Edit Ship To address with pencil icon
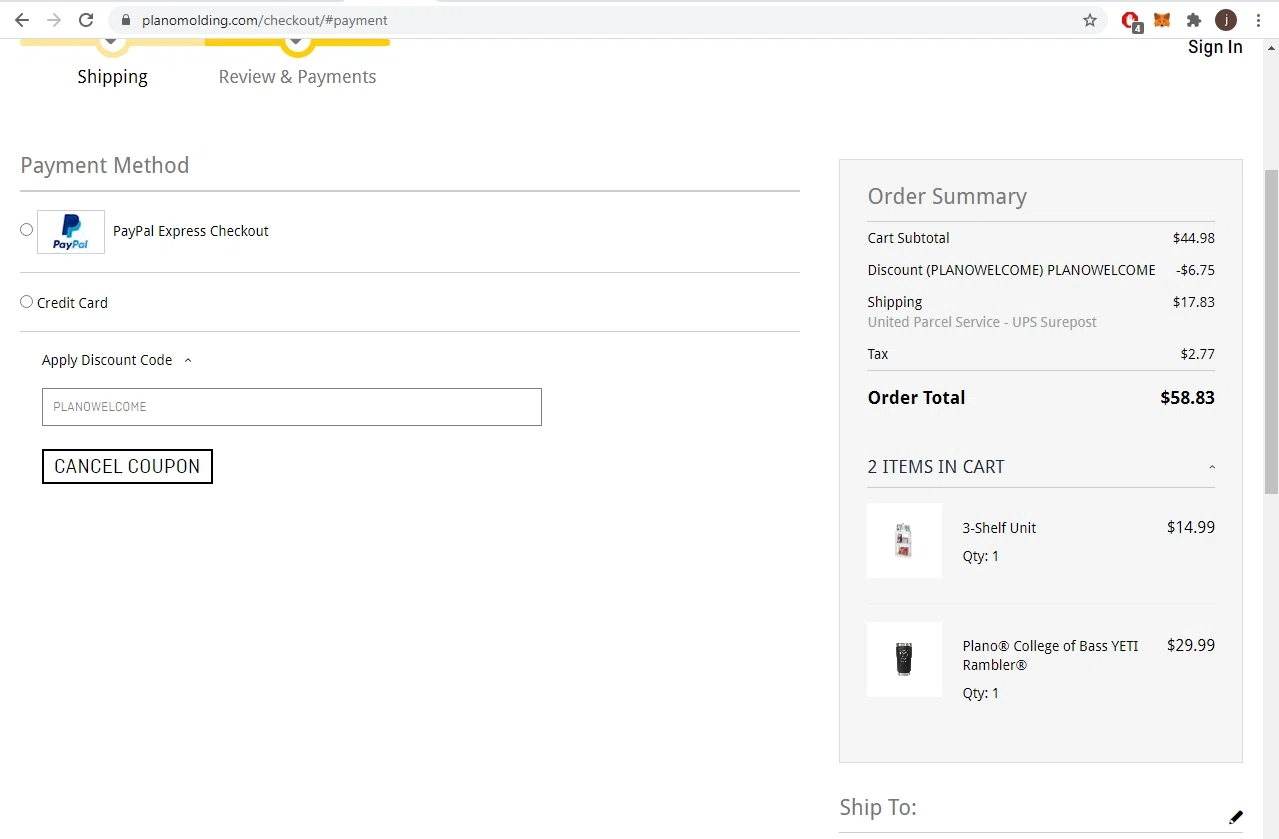Image resolution: width=1279 pixels, height=839 pixels. (x=1236, y=817)
